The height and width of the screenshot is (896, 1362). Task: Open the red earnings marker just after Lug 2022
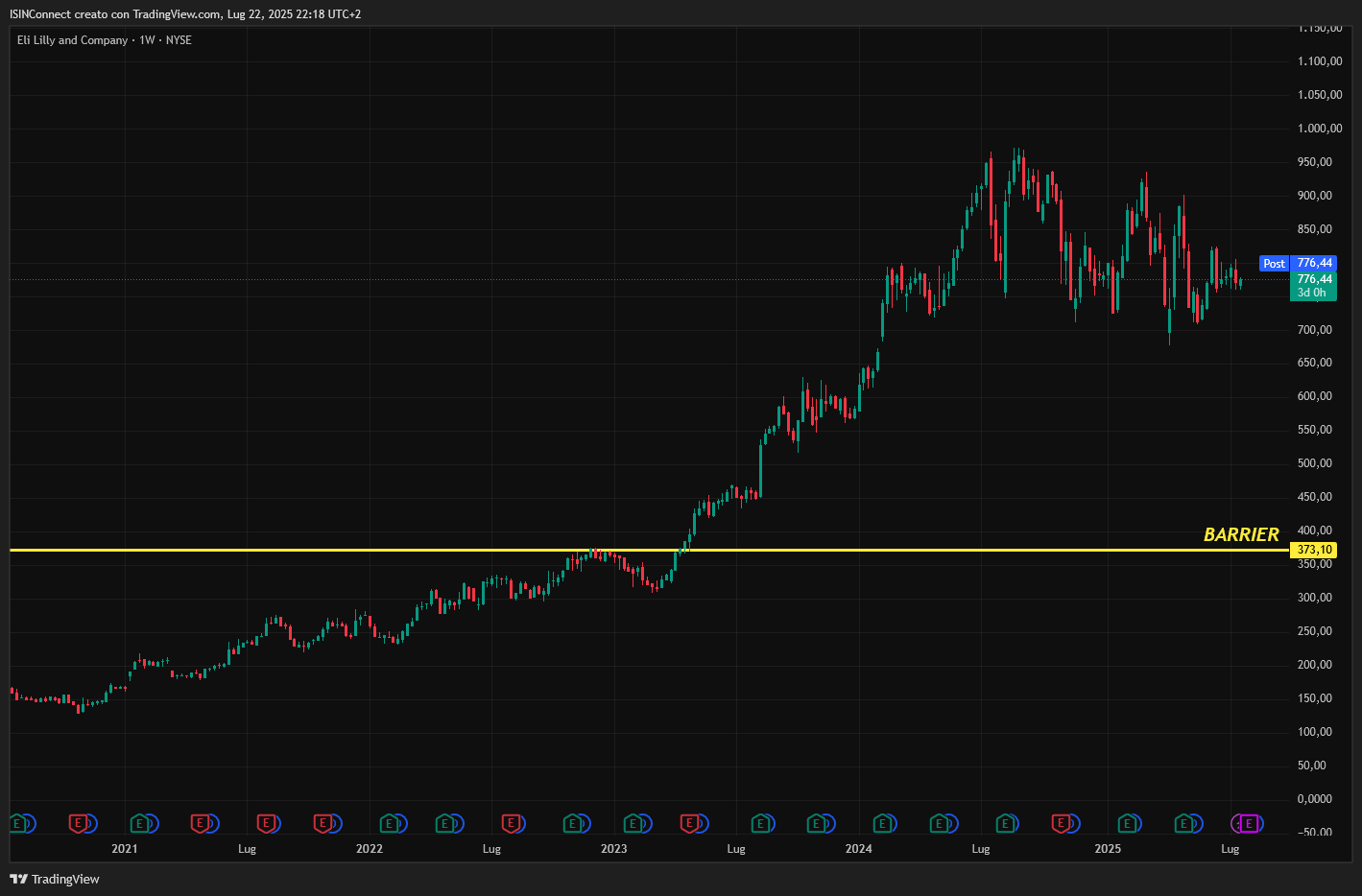(511, 823)
